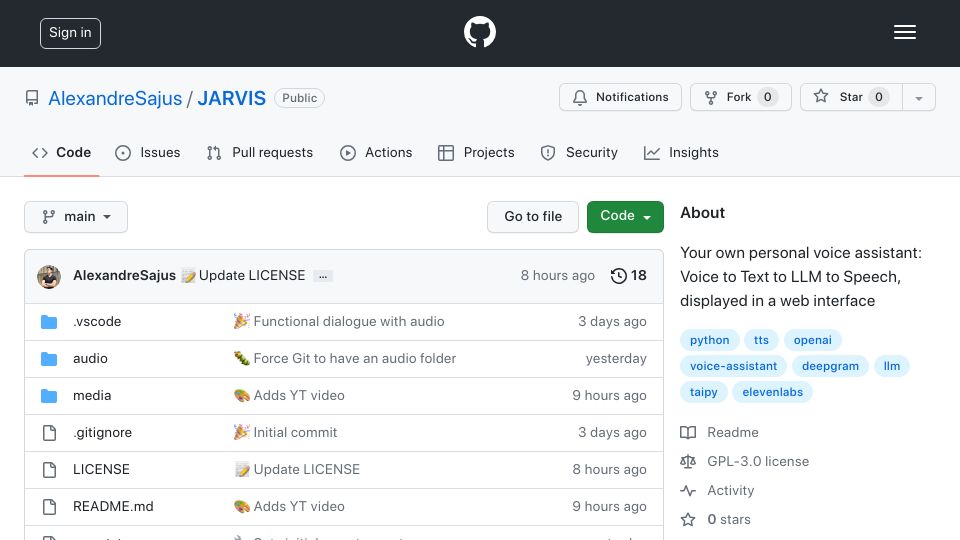Click the license scales icon
The image size is (960, 540).
(x=688, y=462)
